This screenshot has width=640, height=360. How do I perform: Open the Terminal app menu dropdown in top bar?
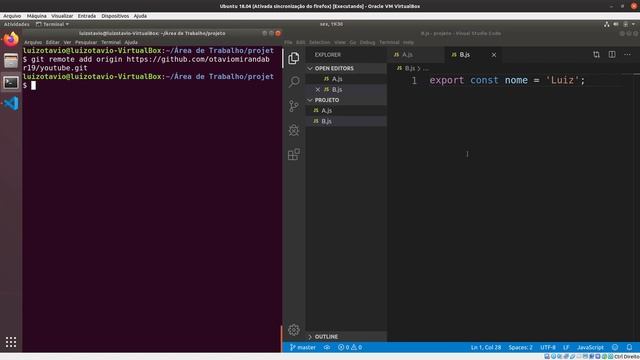coord(52,24)
